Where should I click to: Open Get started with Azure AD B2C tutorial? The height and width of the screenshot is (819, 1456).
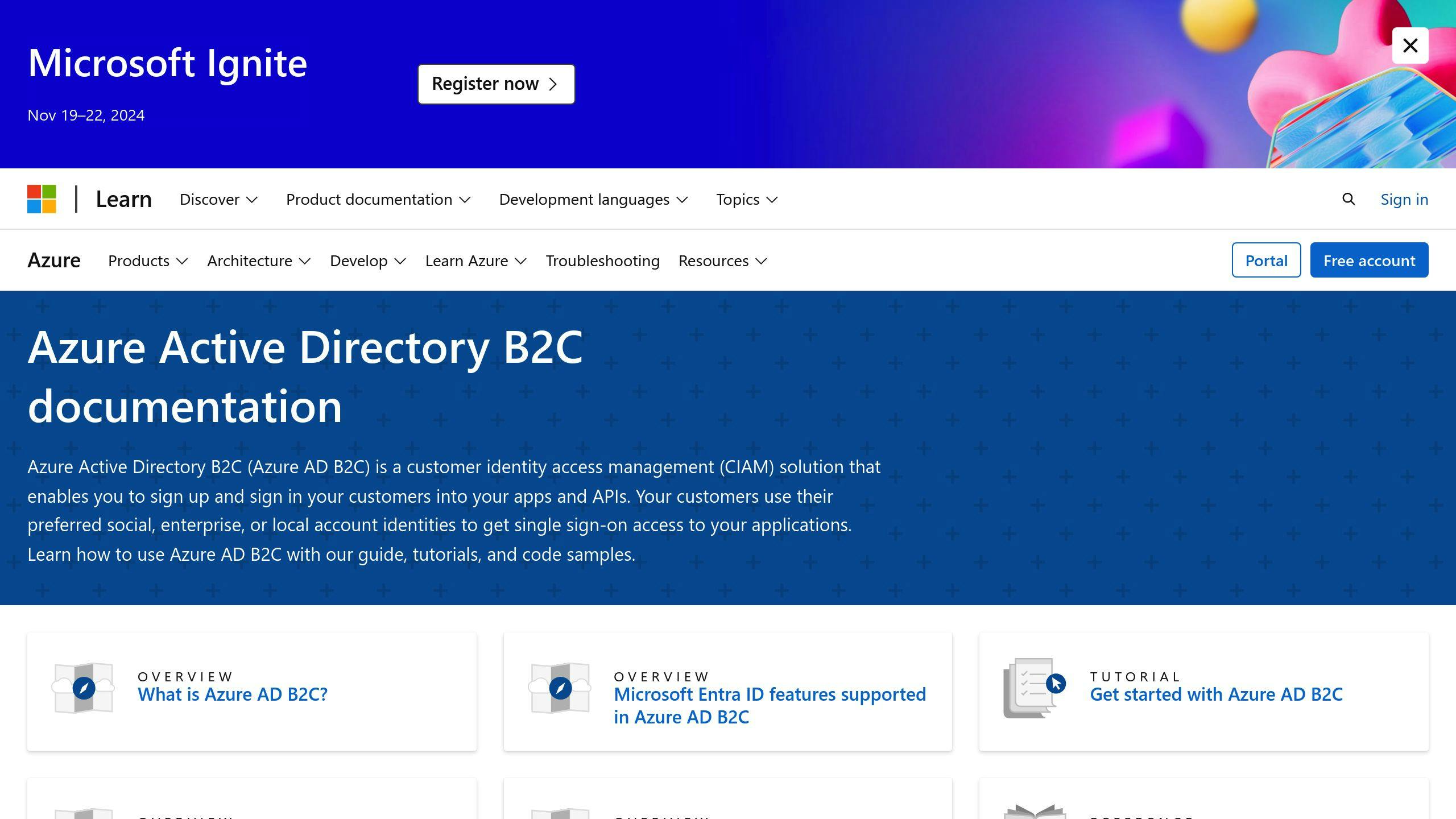(1216, 694)
